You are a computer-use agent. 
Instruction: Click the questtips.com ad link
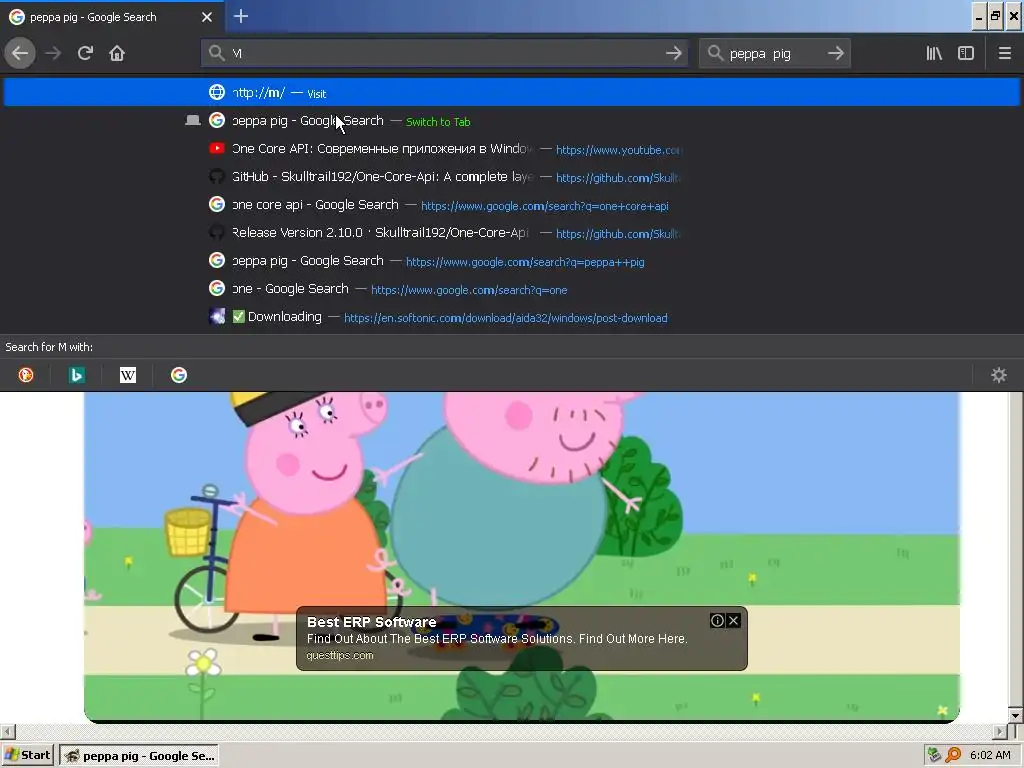tap(340, 655)
